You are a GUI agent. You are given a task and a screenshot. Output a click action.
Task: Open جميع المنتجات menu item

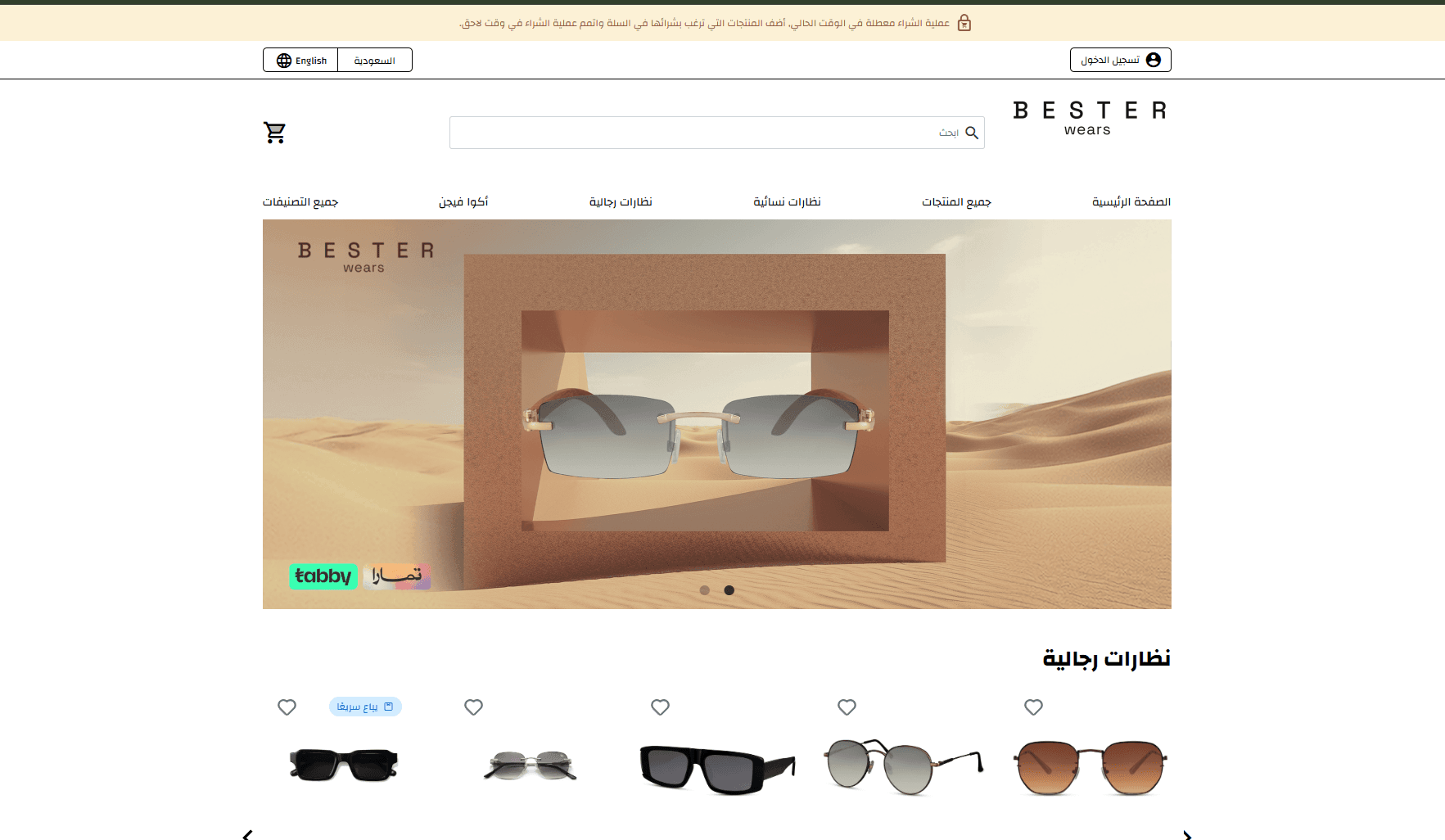[x=956, y=201]
